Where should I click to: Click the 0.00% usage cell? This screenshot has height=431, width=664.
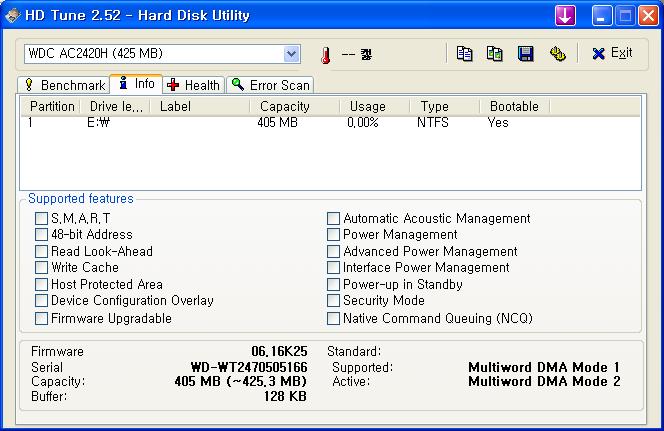click(x=362, y=123)
